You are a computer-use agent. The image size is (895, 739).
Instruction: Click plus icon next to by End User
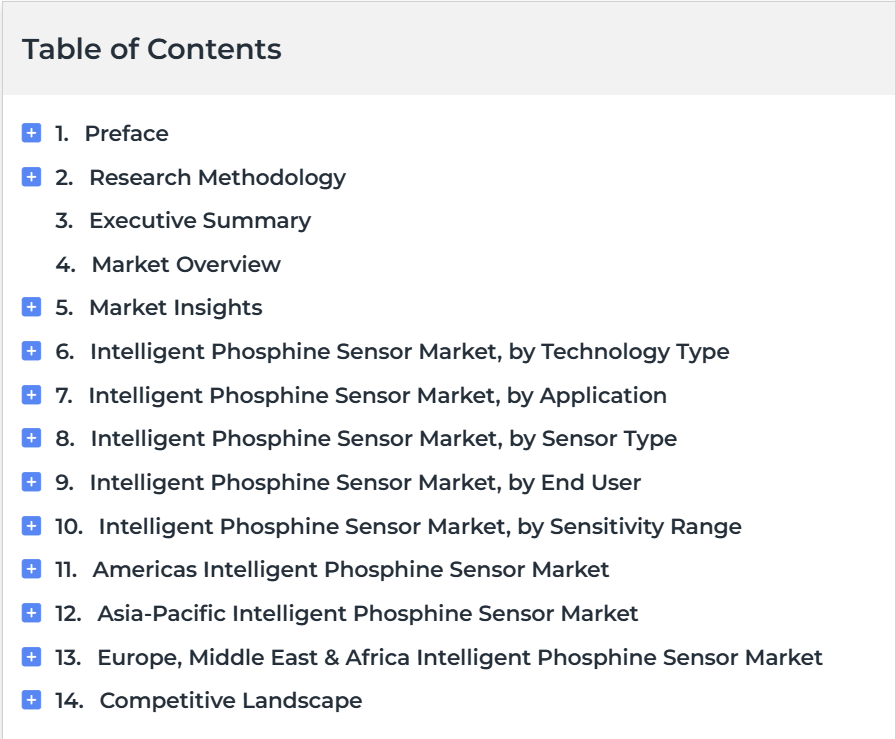tap(31, 482)
